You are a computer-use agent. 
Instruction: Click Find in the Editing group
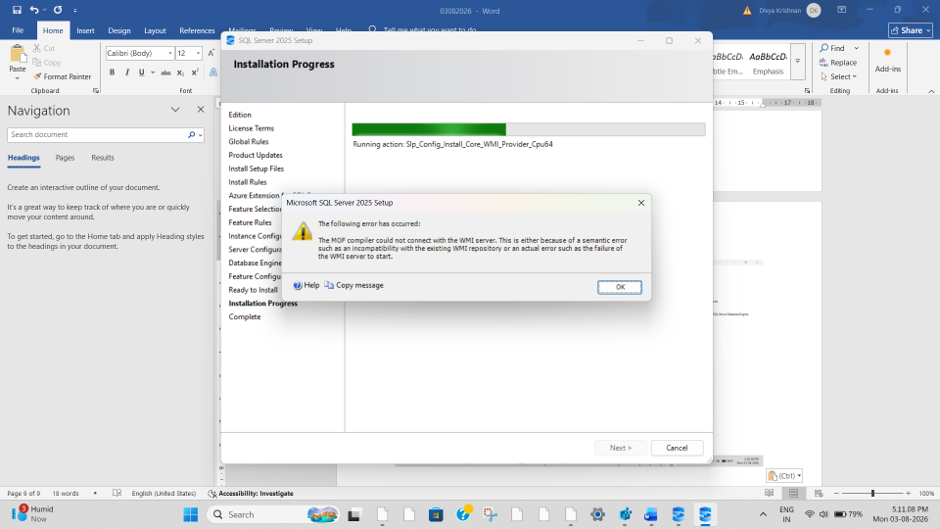pyautogui.click(x=833, y=48)
